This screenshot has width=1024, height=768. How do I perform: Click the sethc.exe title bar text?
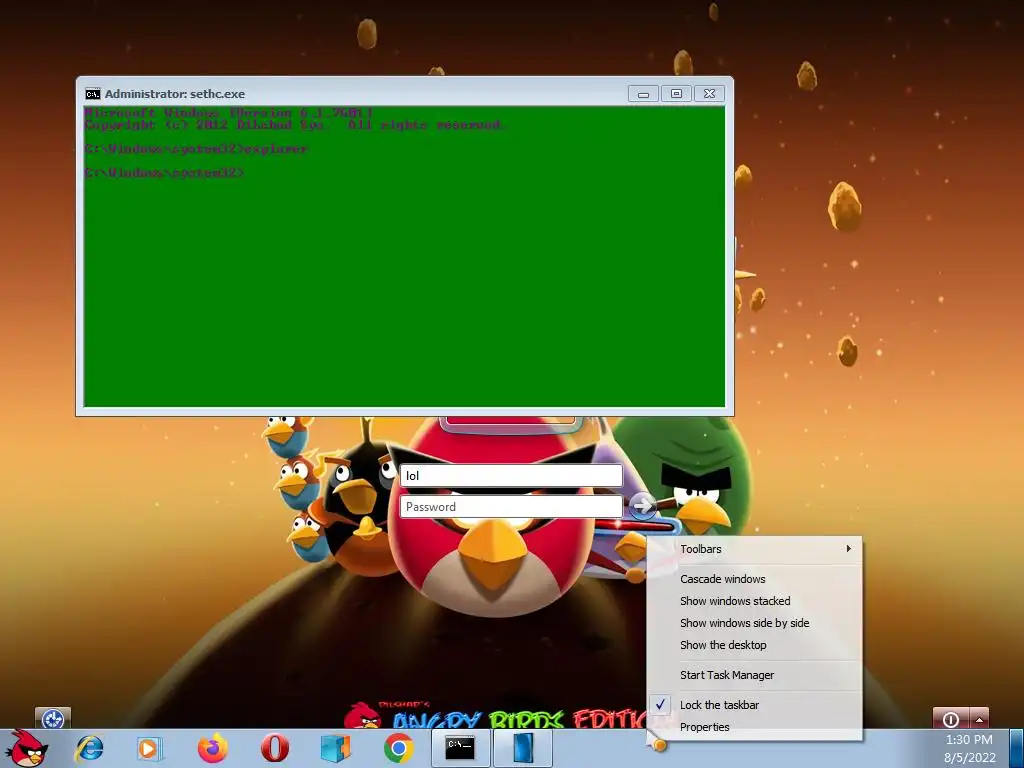point(174,94)
